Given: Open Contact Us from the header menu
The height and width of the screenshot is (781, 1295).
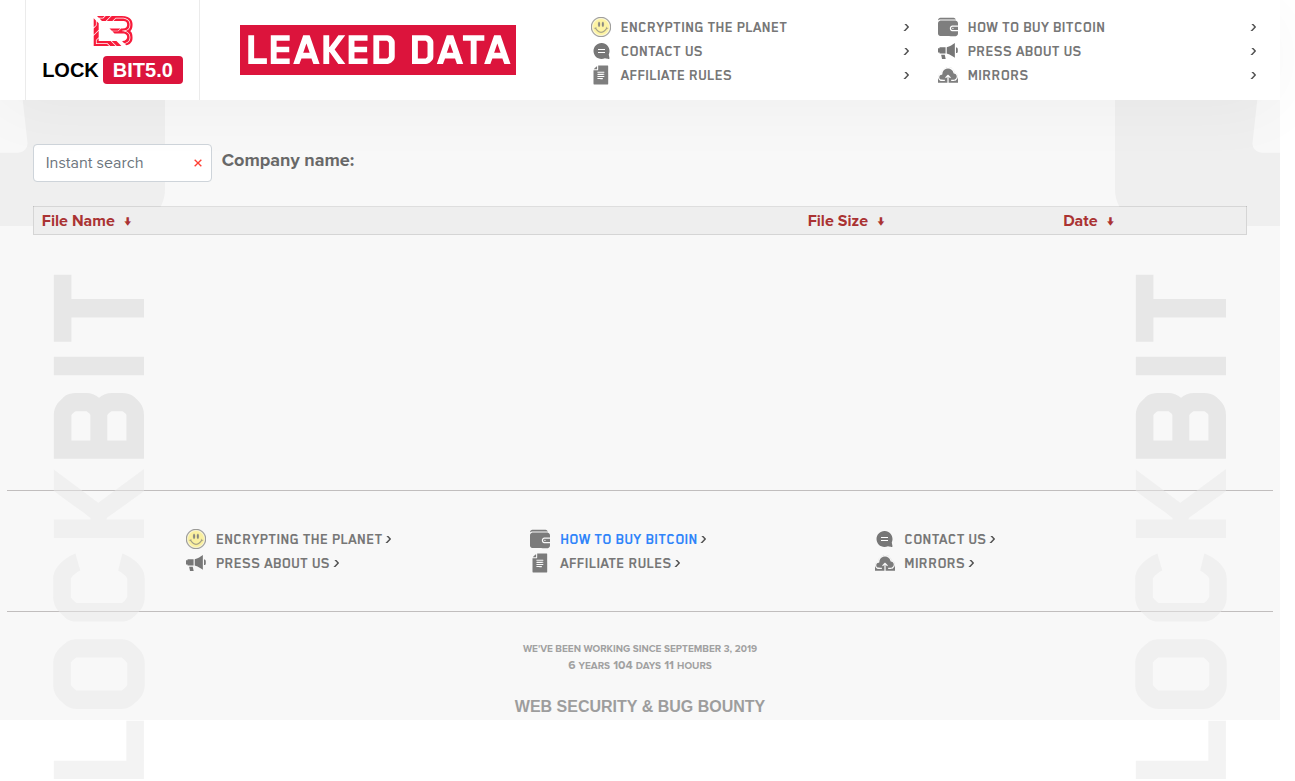Looking at the screenshot, I should pyautogui.click(x=661, y=51).
